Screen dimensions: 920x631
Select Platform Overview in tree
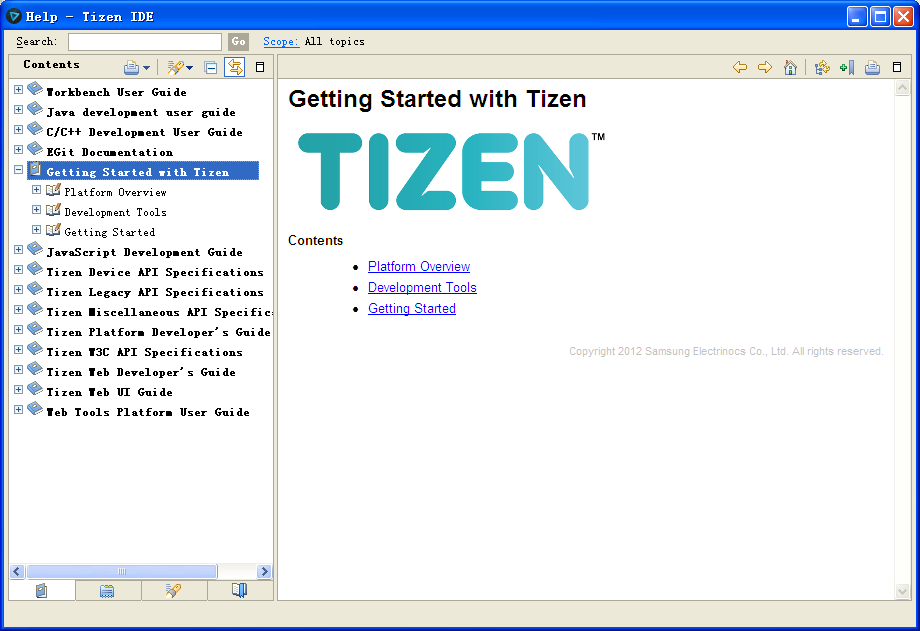tap(115, 192)
